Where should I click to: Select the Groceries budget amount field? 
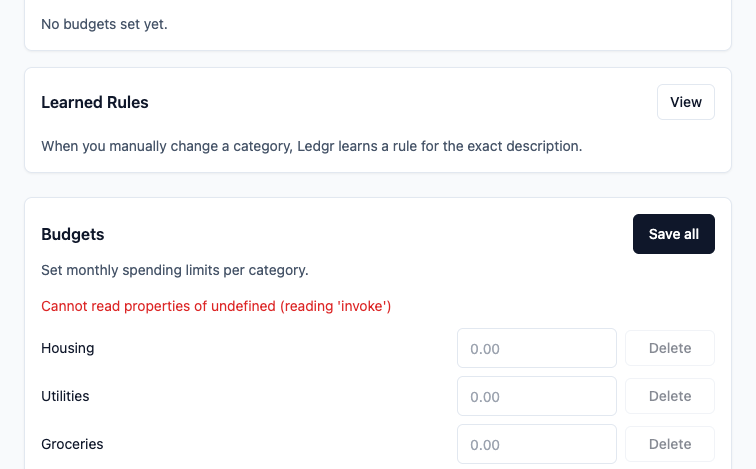[536, 444]
